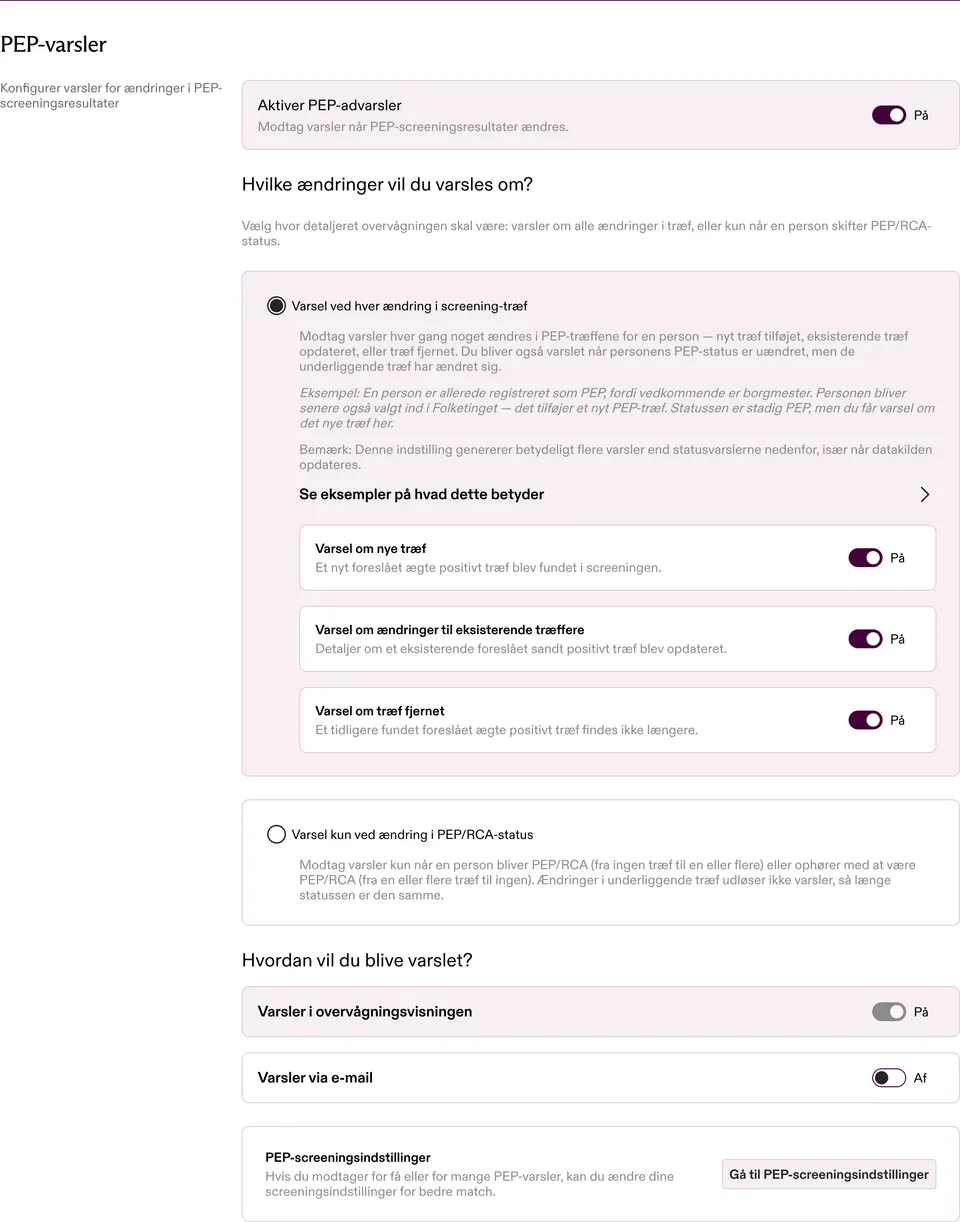Choose Varsel kun ved ændring i PEP/RCA-status

(276, 834)
